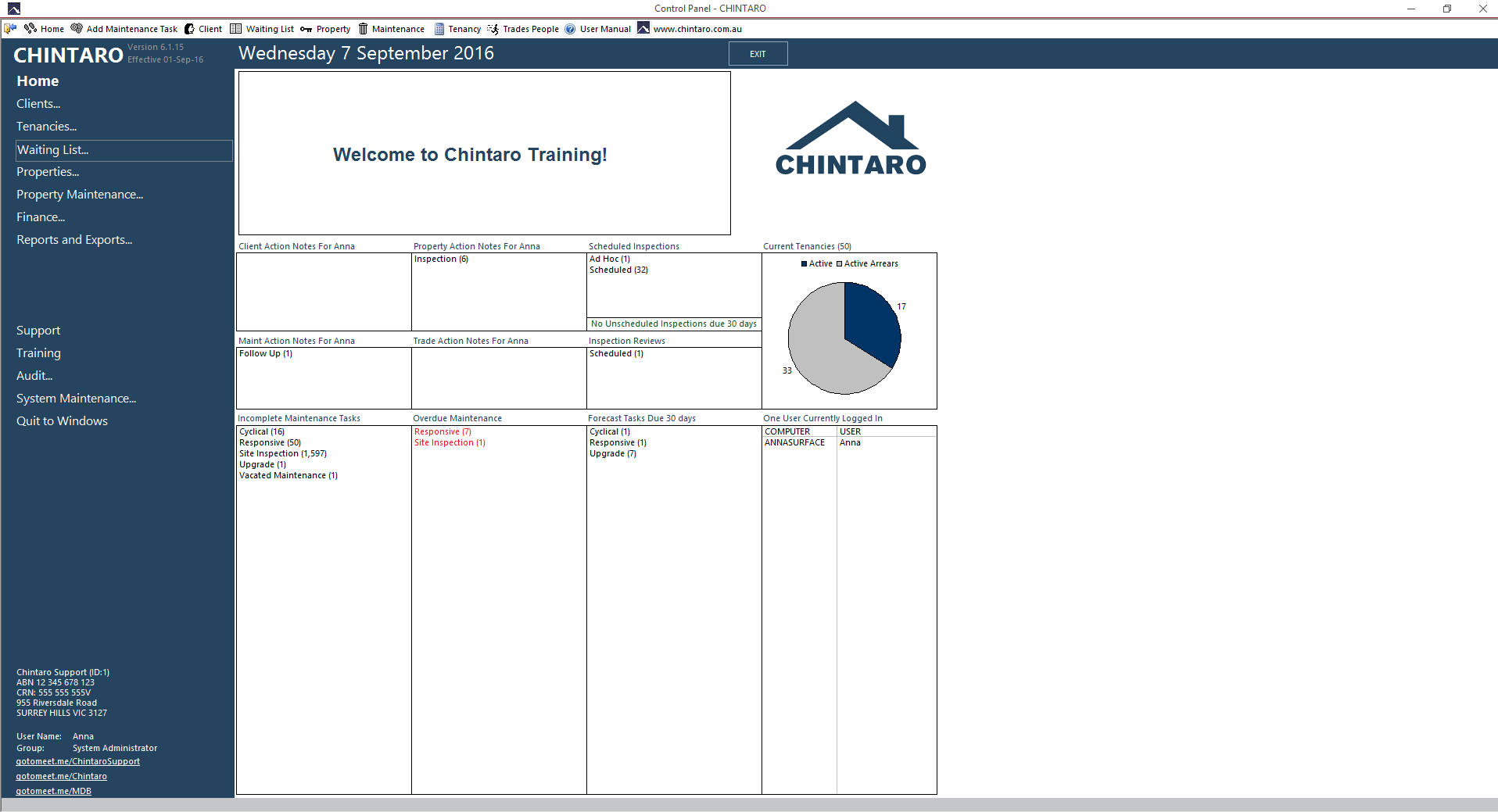Click the Active Arrears legend swatch

click(x=840, y=264)
